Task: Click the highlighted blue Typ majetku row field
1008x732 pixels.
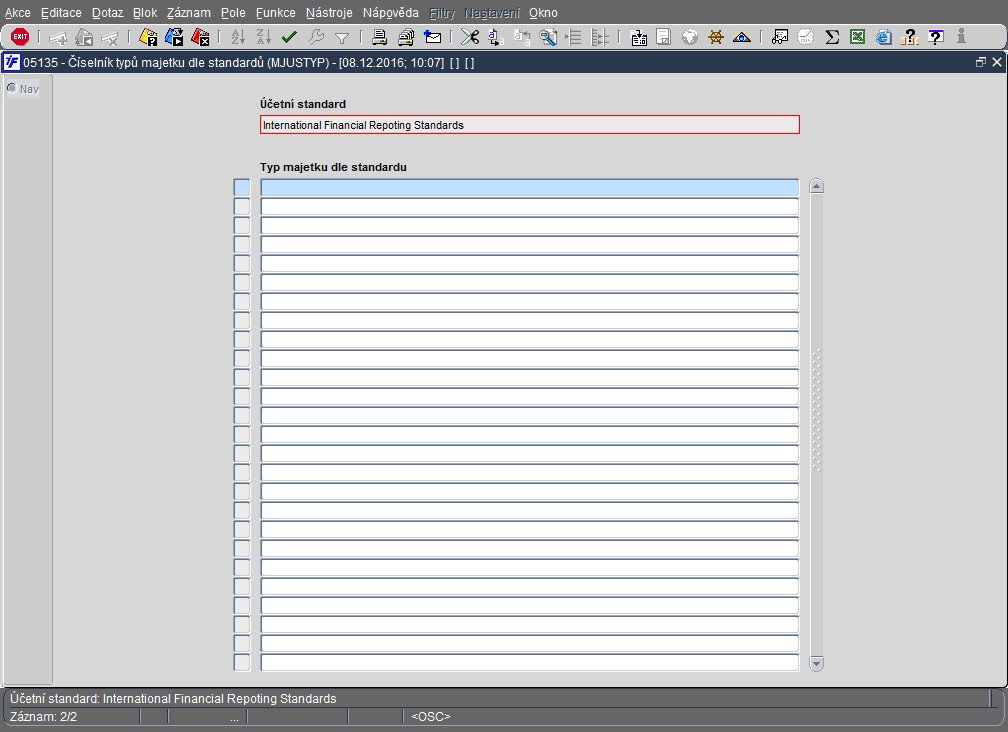Action: pos(530,188)
